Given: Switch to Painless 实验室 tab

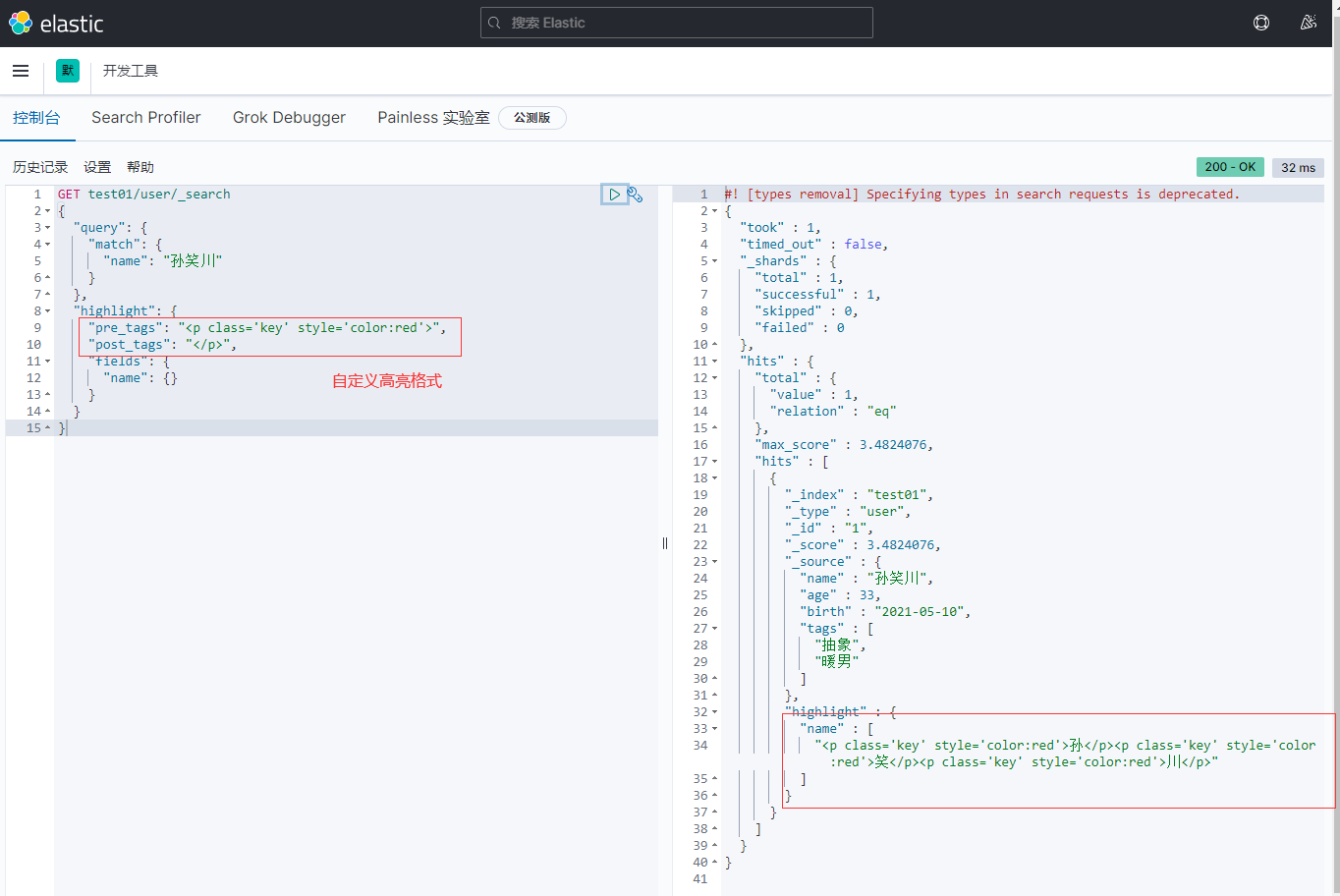Looking at the screenshot, I should point(433,118).
